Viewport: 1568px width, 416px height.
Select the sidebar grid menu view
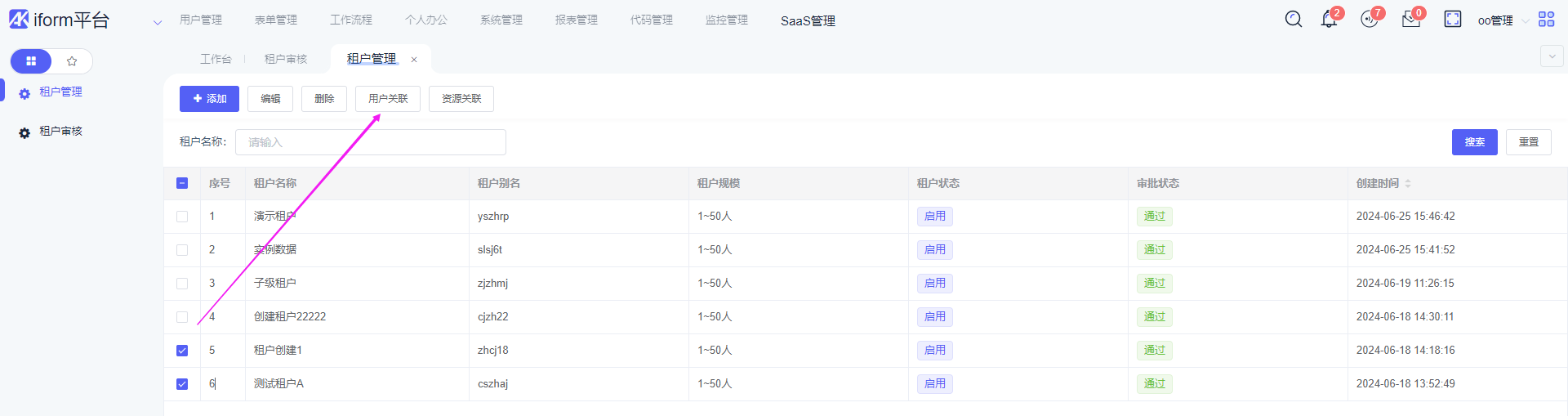(x=31, y=61)
